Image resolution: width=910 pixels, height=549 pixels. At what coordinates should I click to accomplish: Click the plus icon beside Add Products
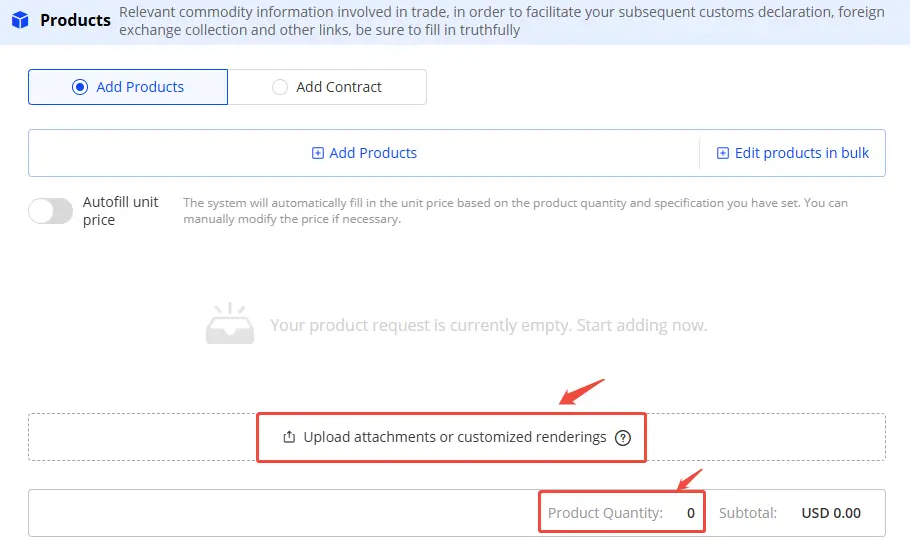click(x=318, y=153)
